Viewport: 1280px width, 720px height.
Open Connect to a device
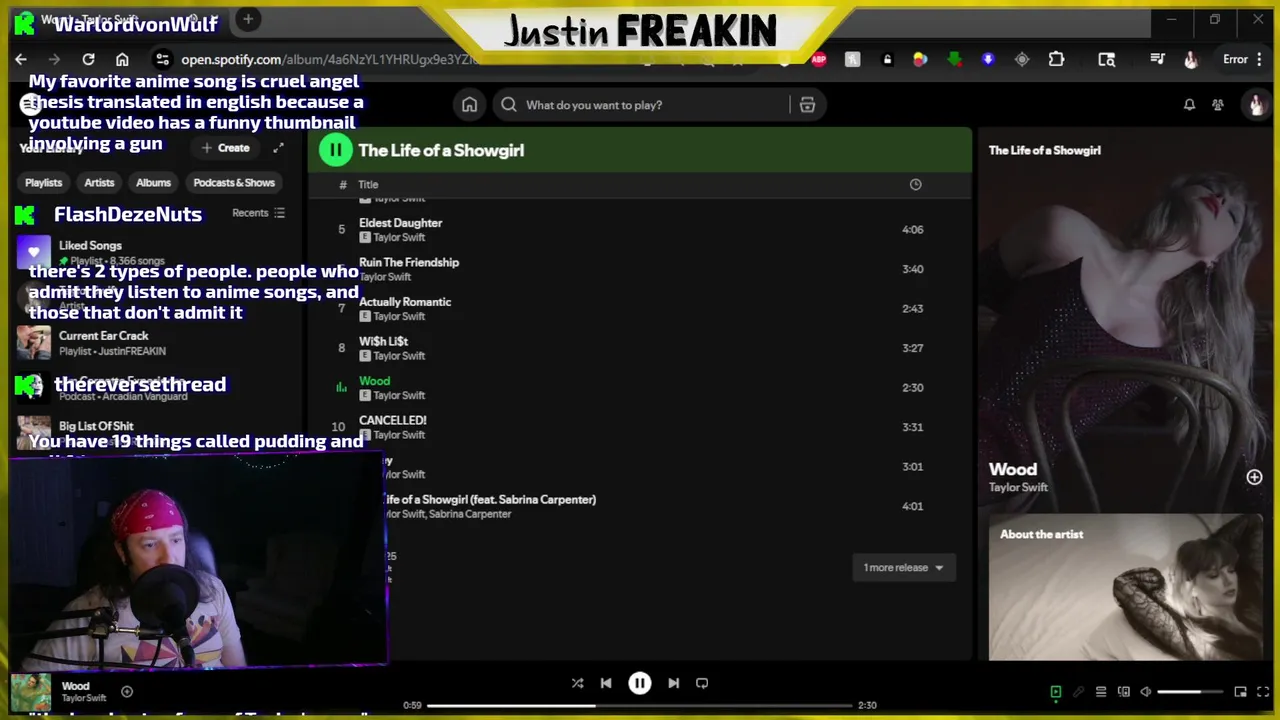pyautogui.click(x=1124, y=691)
